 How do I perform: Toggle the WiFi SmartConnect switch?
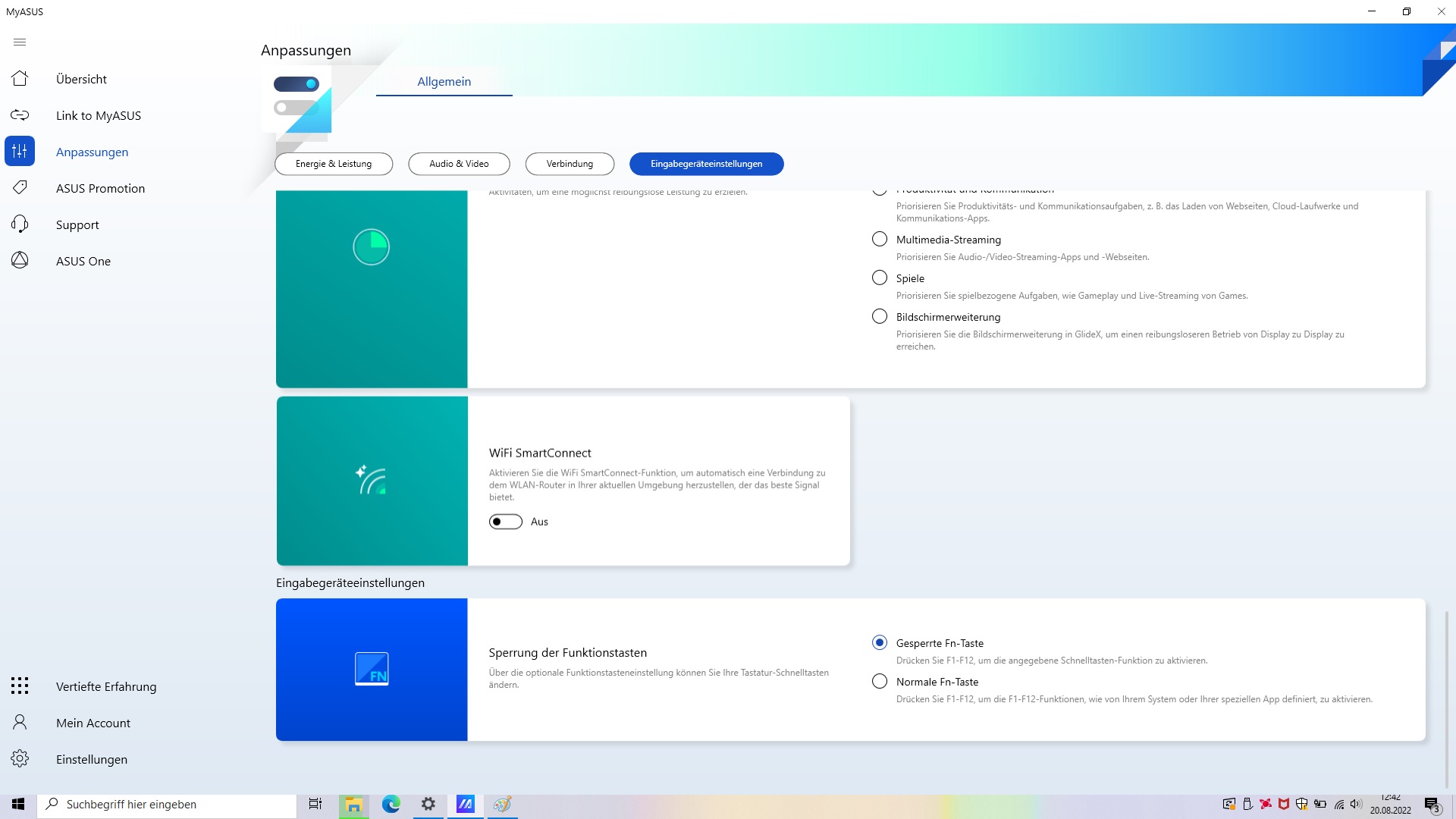[x=505, y=522]
